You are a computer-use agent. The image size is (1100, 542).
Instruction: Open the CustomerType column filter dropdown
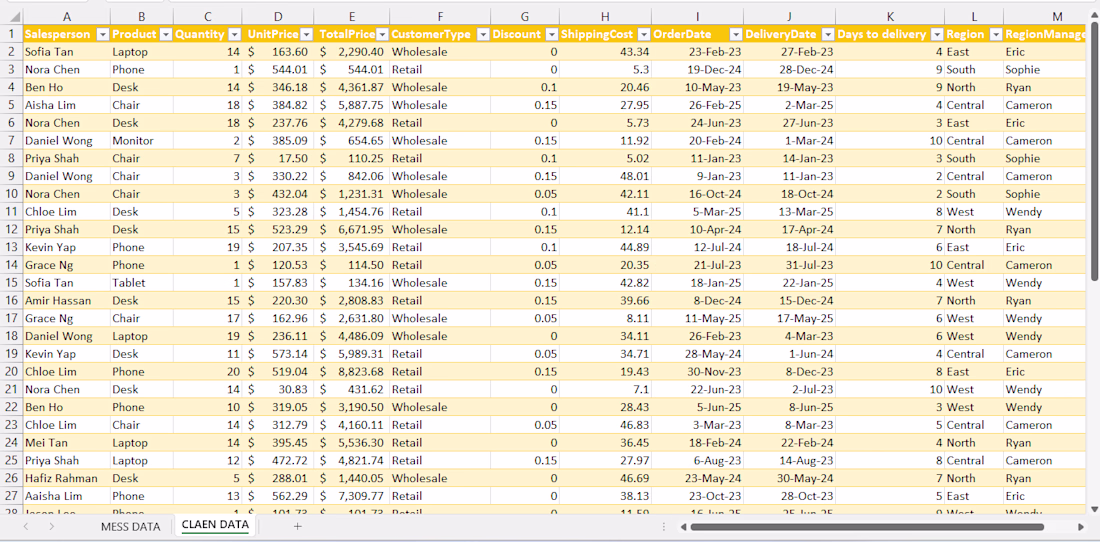coord(483,34)
